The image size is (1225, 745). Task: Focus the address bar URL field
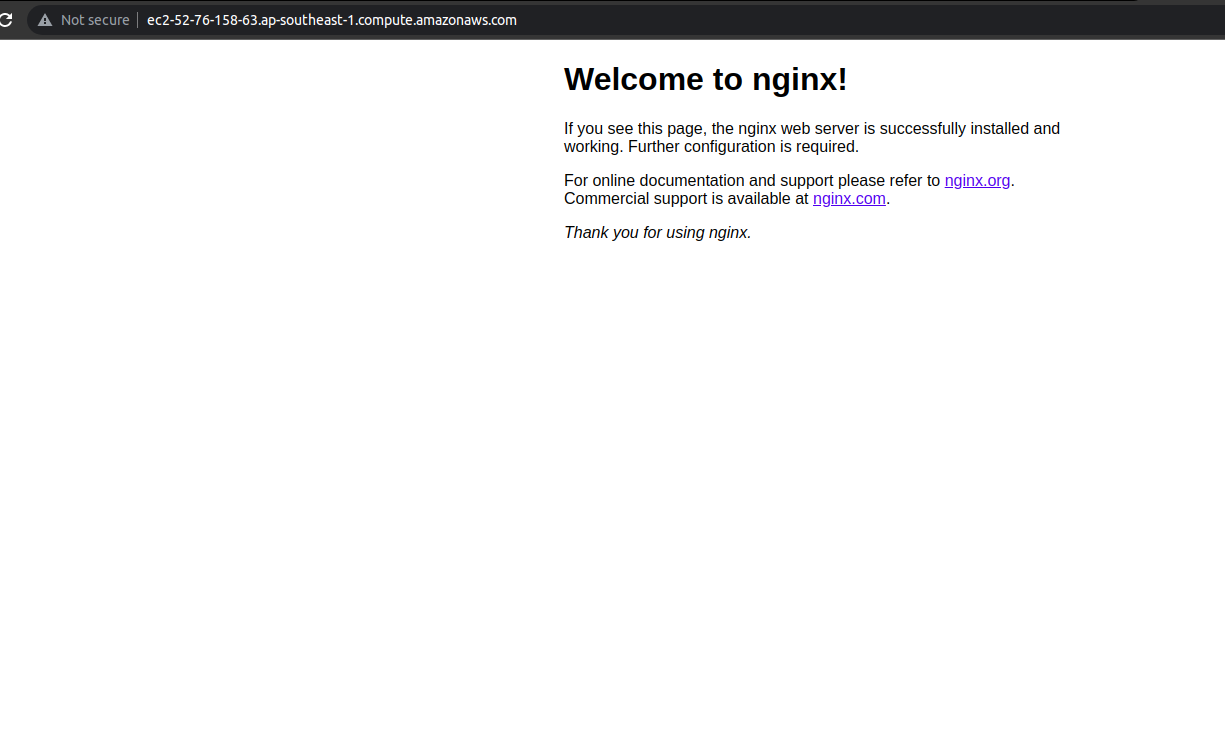tap(630, 20)
